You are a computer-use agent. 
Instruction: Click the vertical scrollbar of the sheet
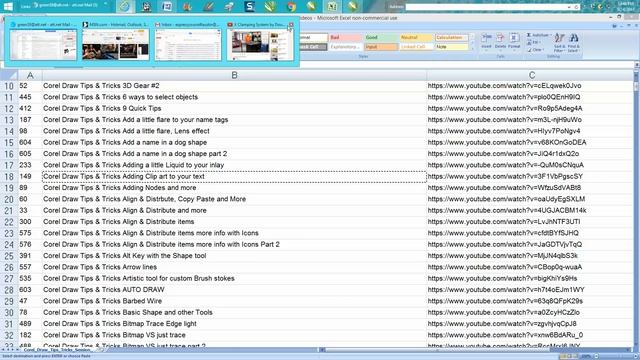(x=637, y=204)
